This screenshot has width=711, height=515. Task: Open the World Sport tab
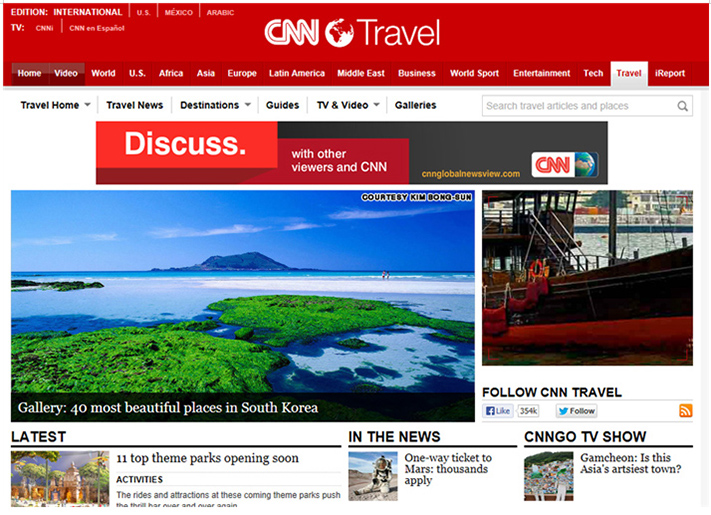pos(474,73)
